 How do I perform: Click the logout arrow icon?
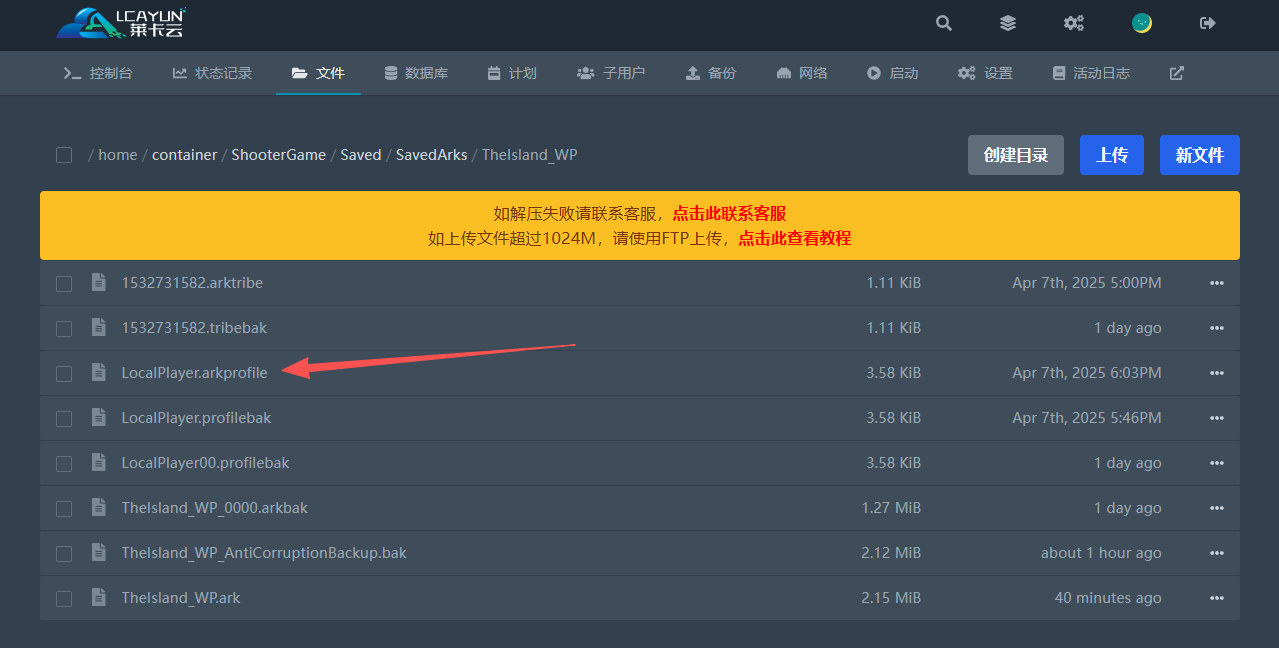point(1208,23)
